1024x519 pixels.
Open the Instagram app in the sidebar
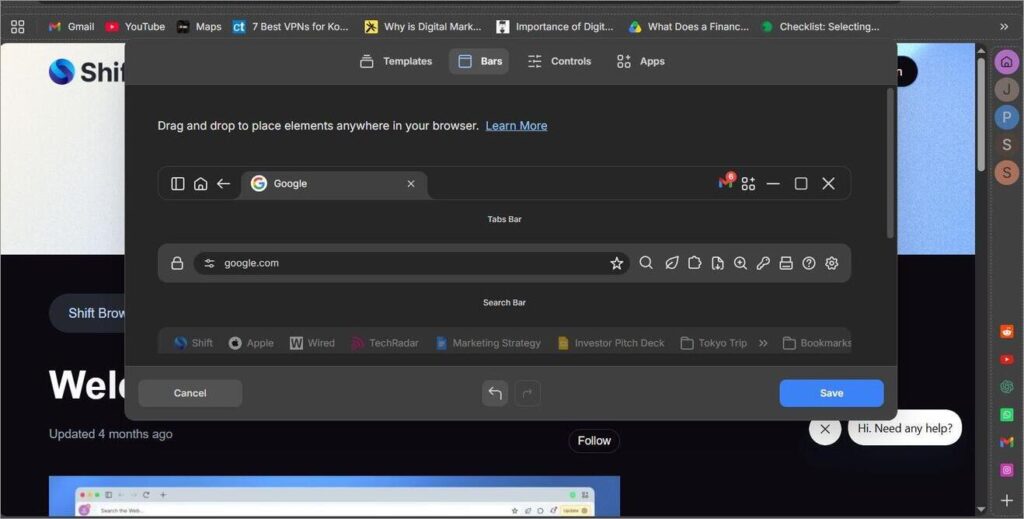click(1006, 470)
